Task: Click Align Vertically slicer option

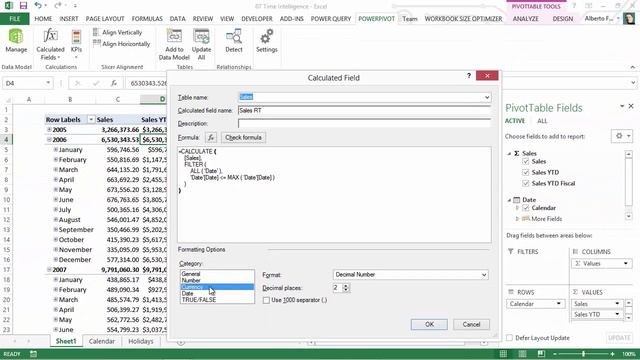Action: [x=118, y=32]
